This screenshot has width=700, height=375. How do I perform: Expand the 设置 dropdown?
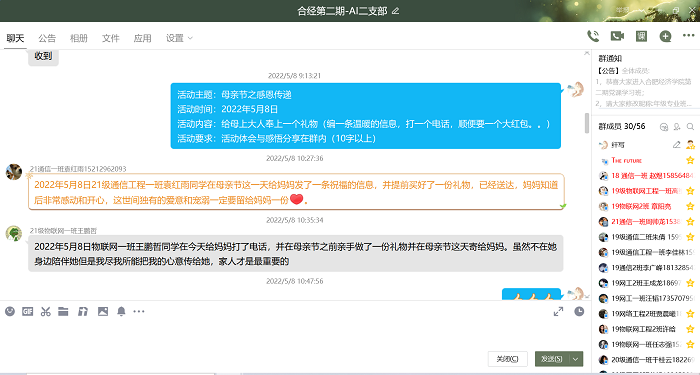point(179,38)
